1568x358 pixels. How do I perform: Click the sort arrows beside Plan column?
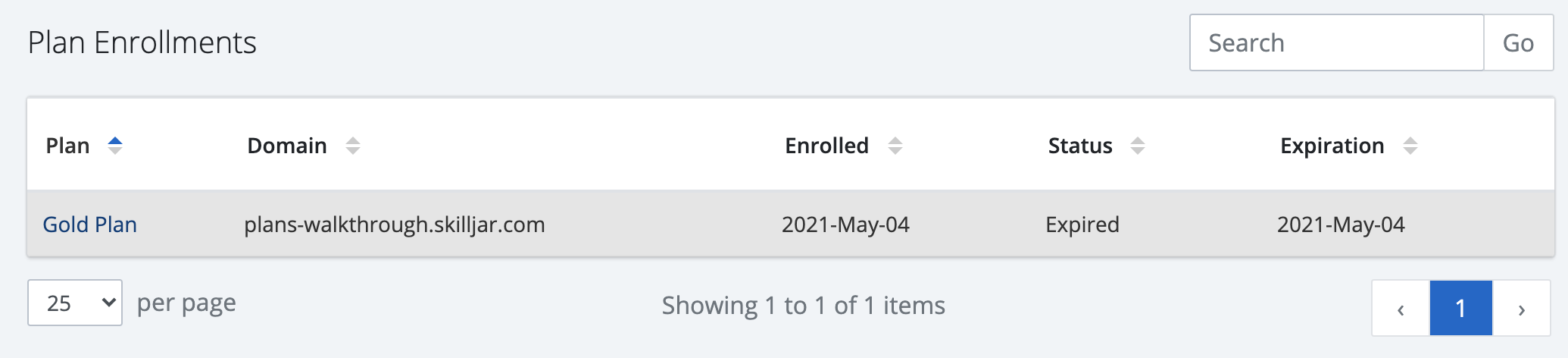point(115,146)
